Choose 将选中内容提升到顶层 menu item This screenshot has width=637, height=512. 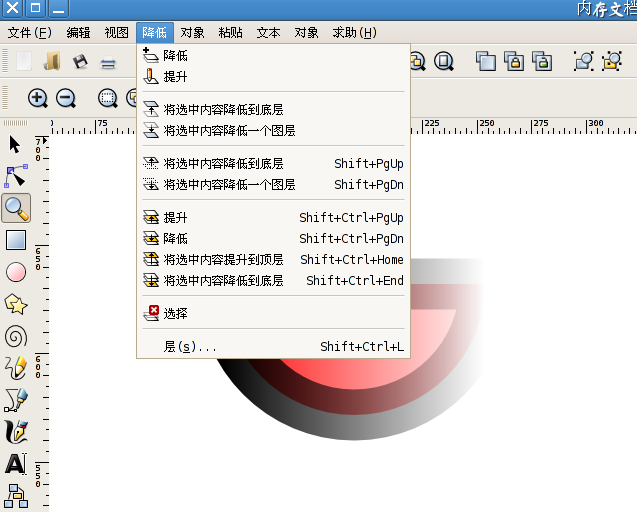pos(273,260)
